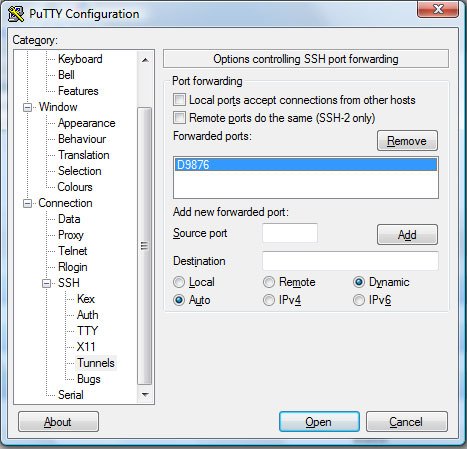Remove the selected forwarded port
Image resolution: width=467 pixels, height=449 pixels.
407,141
